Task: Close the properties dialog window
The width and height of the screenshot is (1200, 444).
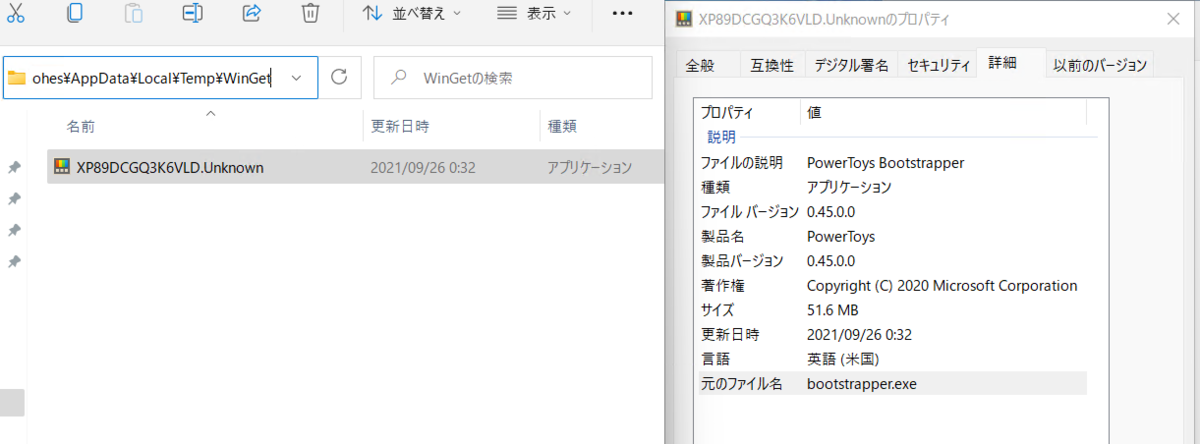Action: [x=1174, y=18]
